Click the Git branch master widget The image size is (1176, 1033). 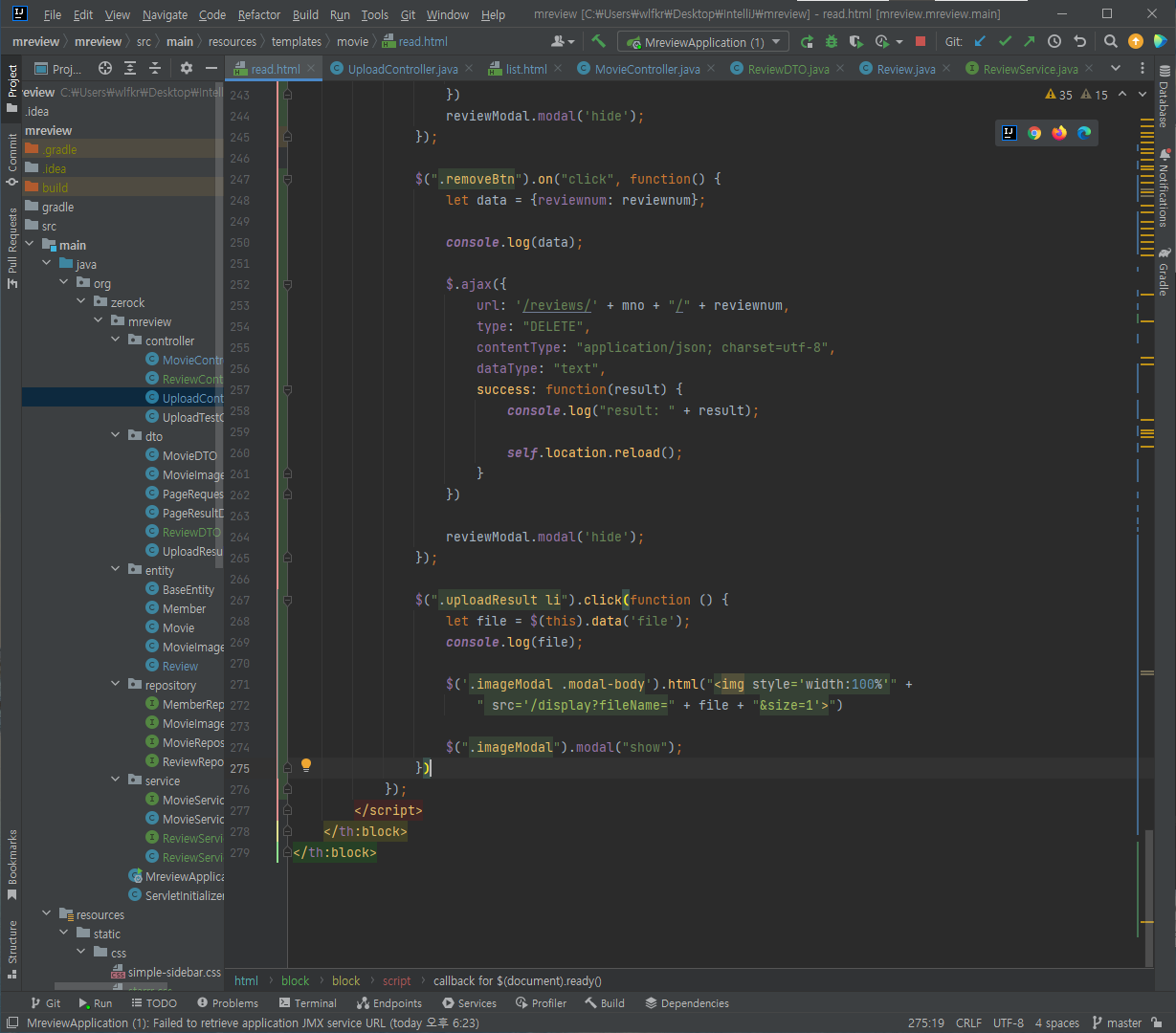click(x=1118, y=1022)
